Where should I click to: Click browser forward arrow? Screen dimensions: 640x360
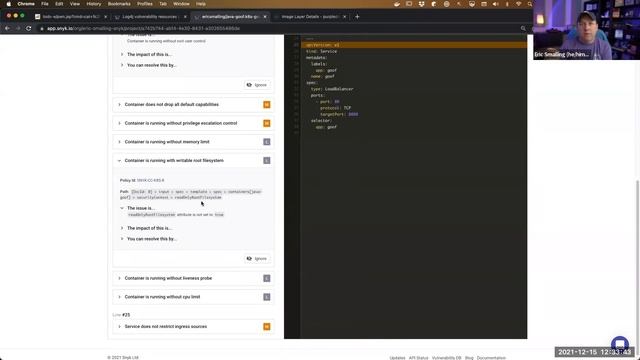pyautogui.click(x=18, y=28)
